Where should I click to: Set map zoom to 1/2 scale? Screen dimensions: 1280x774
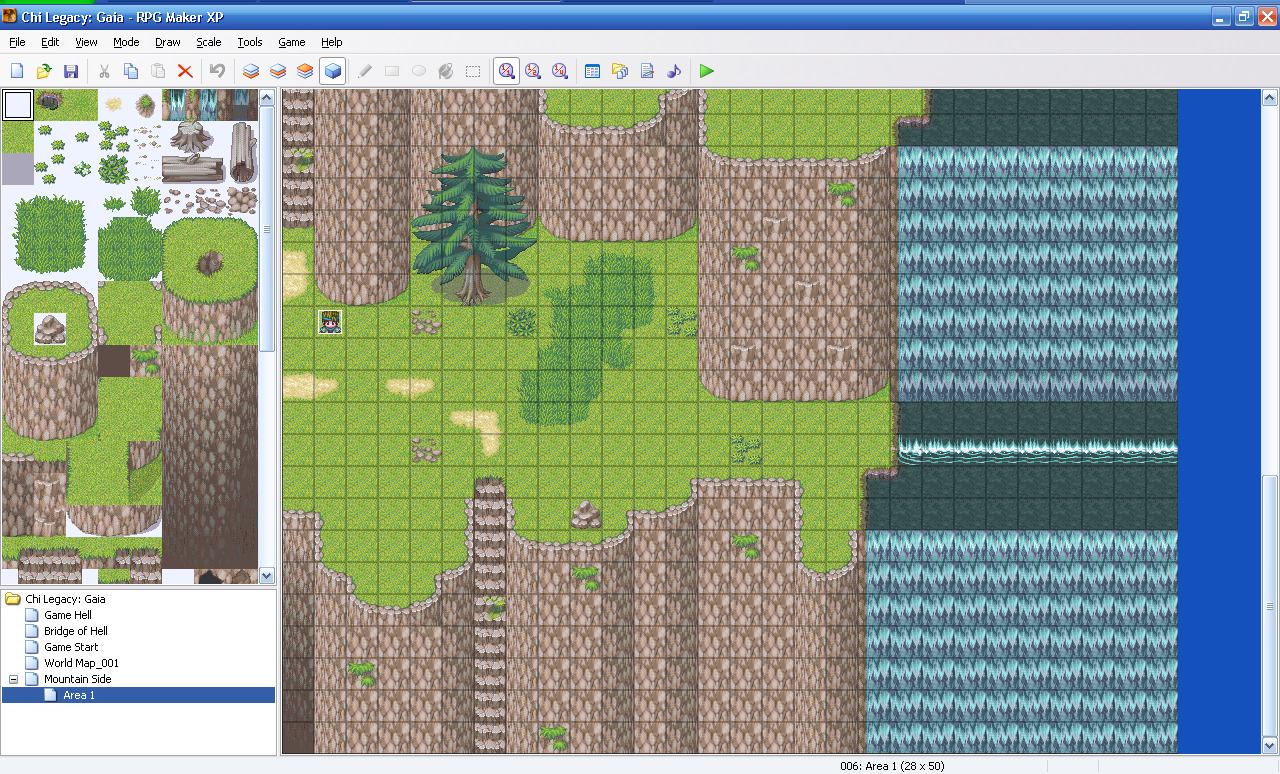(533, 71)
